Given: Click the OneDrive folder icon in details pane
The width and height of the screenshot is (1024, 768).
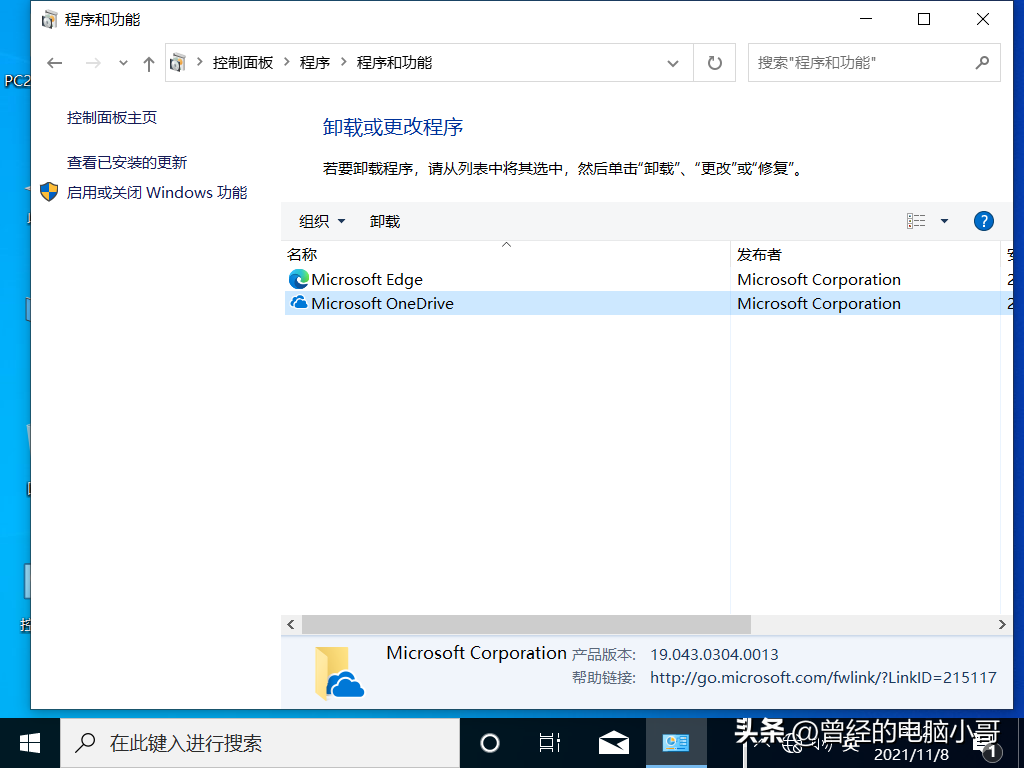Looking at the screenshot, I should 339,673.
